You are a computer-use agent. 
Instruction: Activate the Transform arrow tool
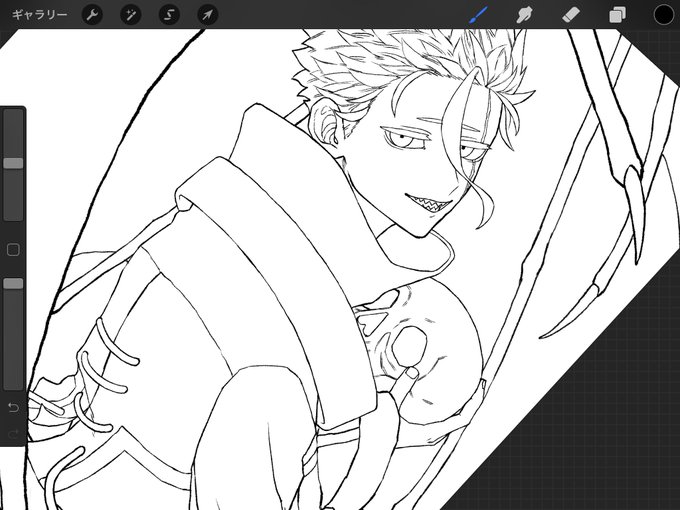pyautogui.click(x=208, y=15)
